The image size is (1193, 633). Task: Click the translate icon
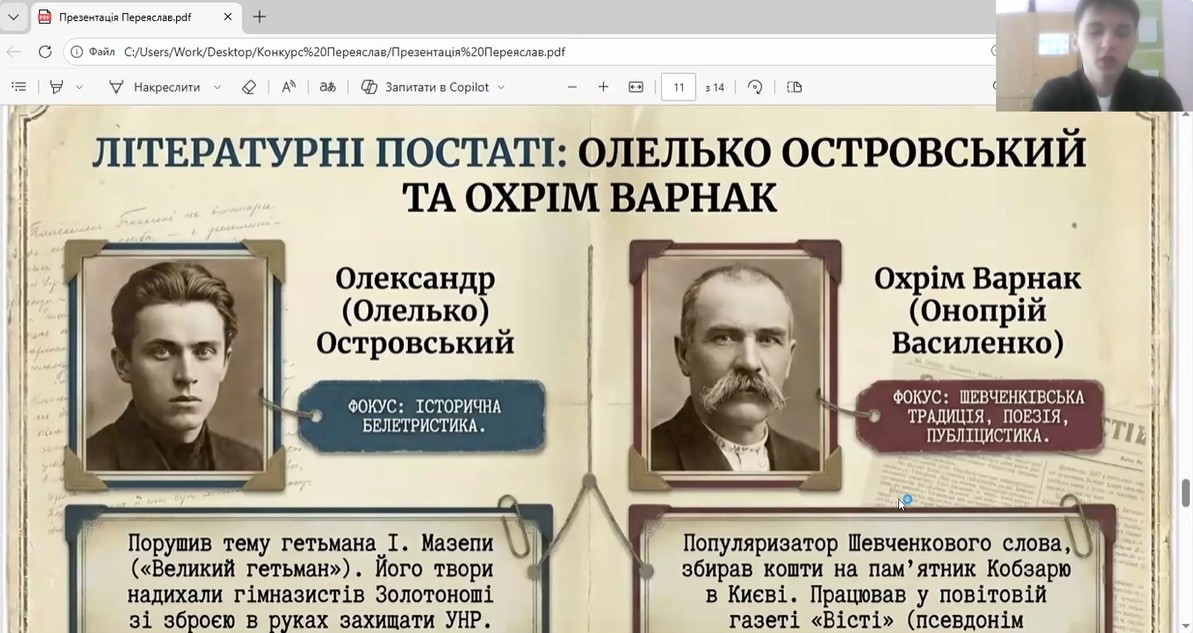[x=327, y=87]
